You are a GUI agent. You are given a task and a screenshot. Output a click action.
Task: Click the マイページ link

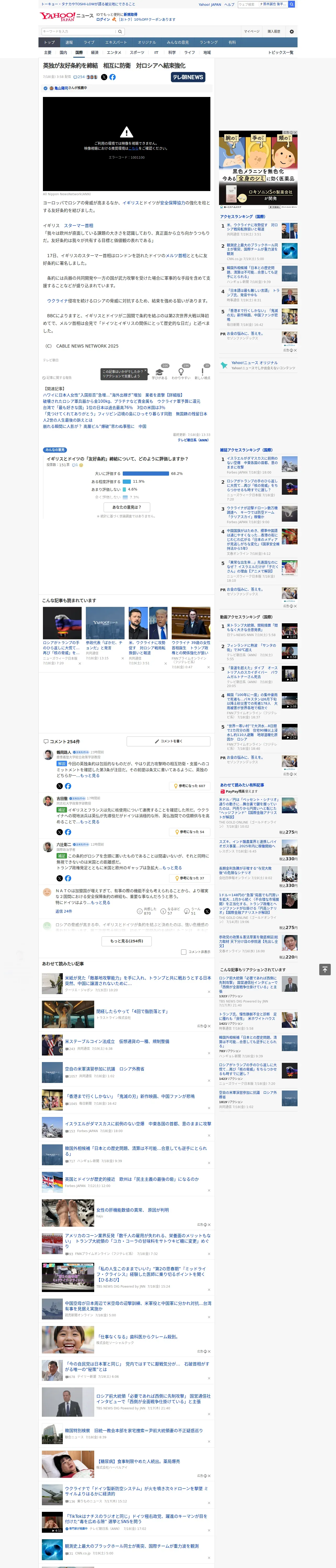(x=251, y=32)
